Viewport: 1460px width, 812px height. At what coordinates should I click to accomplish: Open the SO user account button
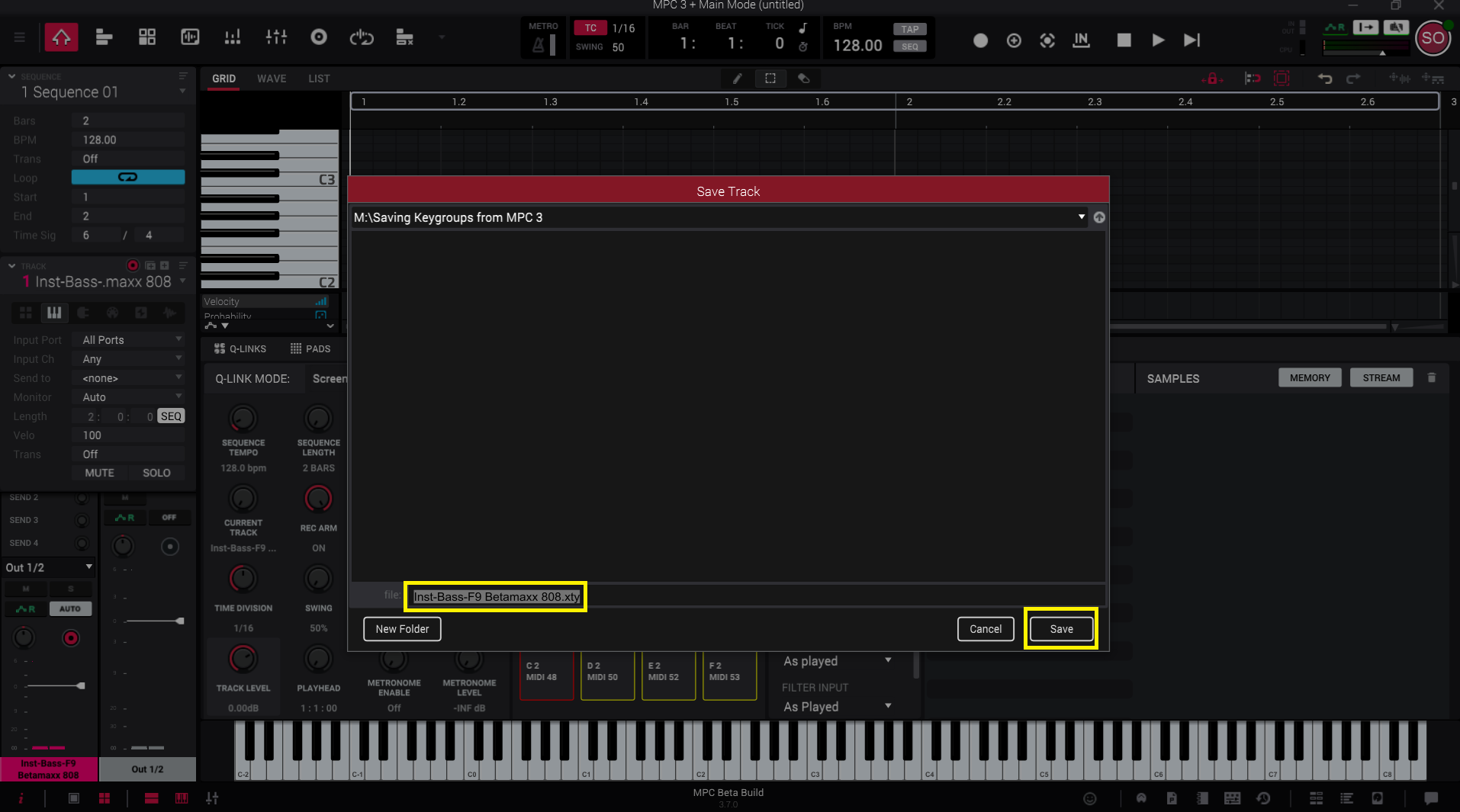tap(1433, 38)
